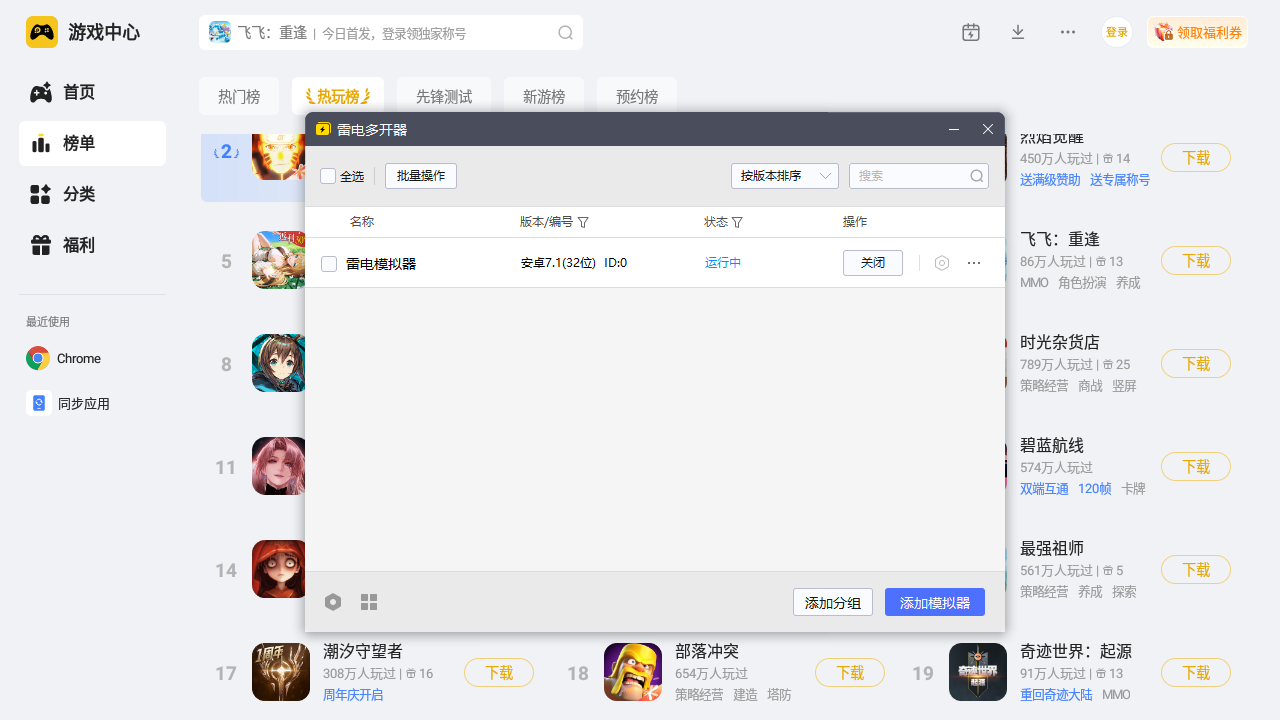1280x720 pixels.
Task: Check the 雷电模拟器 row checkbox
Action: pos(329,263)
